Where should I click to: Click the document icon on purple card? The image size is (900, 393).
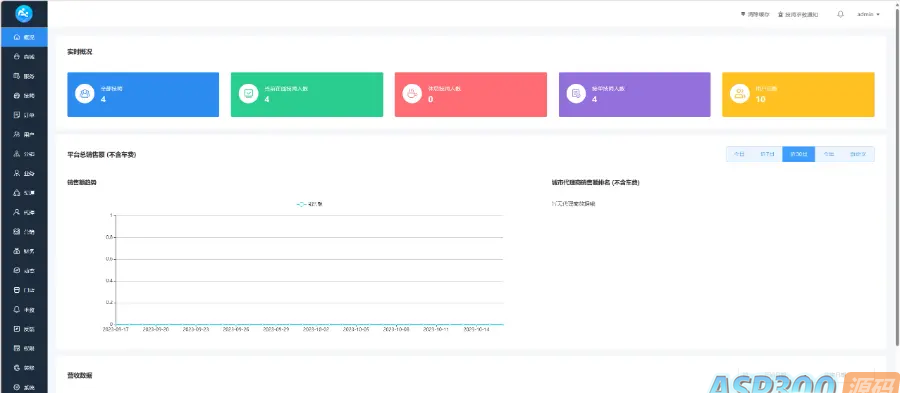(x=576, y=94)
